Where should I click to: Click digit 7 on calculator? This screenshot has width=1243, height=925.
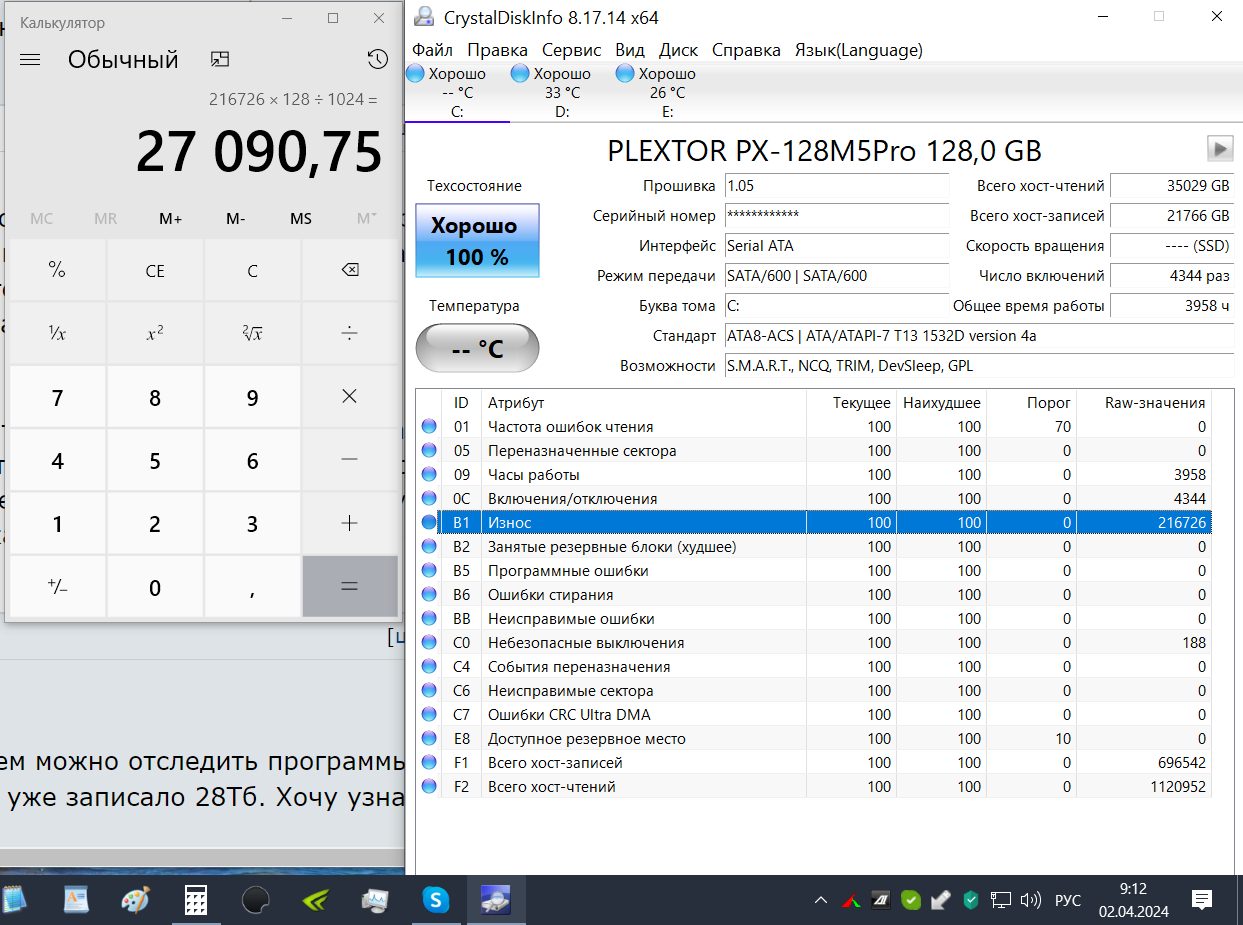(x=57, y=397)
